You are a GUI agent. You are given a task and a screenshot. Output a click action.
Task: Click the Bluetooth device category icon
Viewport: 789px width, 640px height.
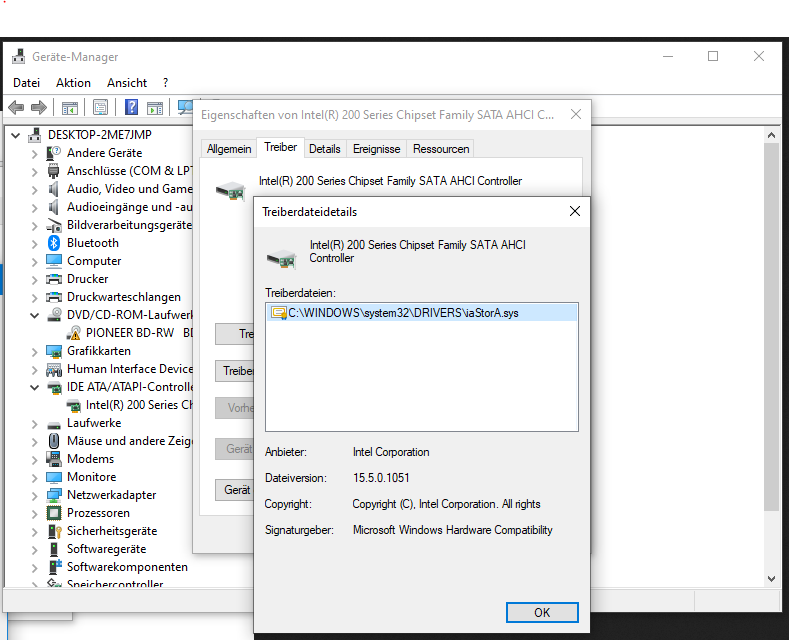54,243
